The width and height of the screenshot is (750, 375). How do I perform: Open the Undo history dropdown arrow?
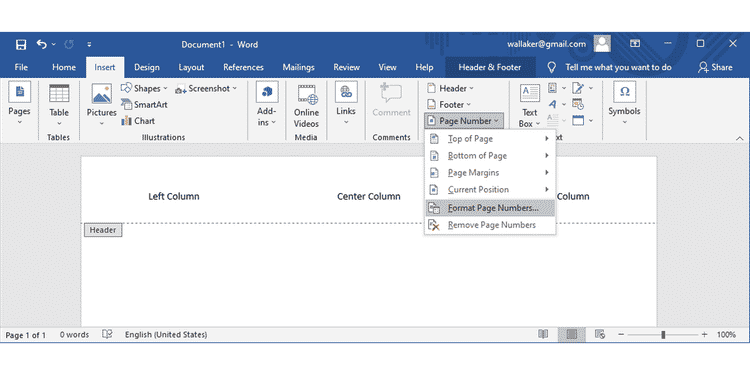tap(54, 44)
